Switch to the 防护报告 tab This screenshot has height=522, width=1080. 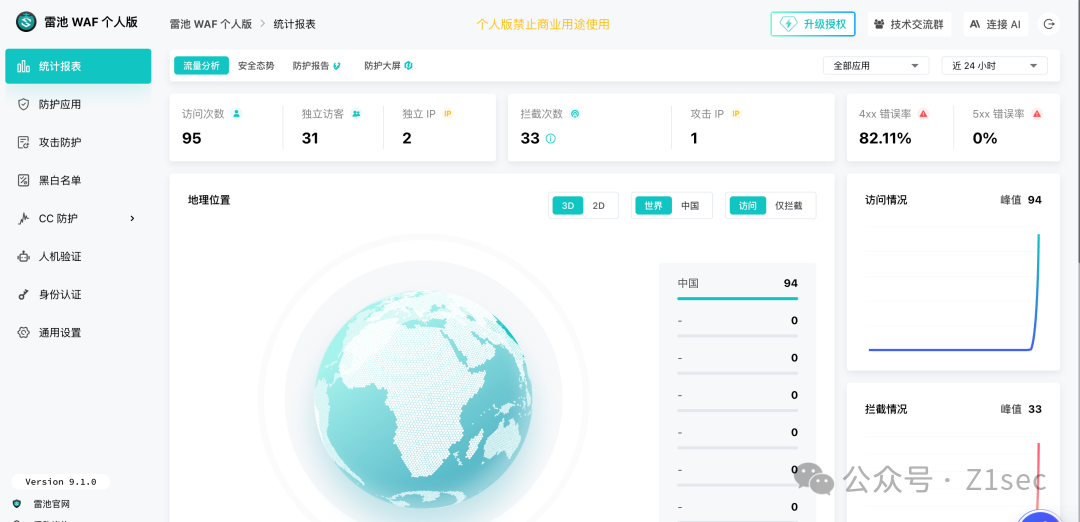point(316,66)
